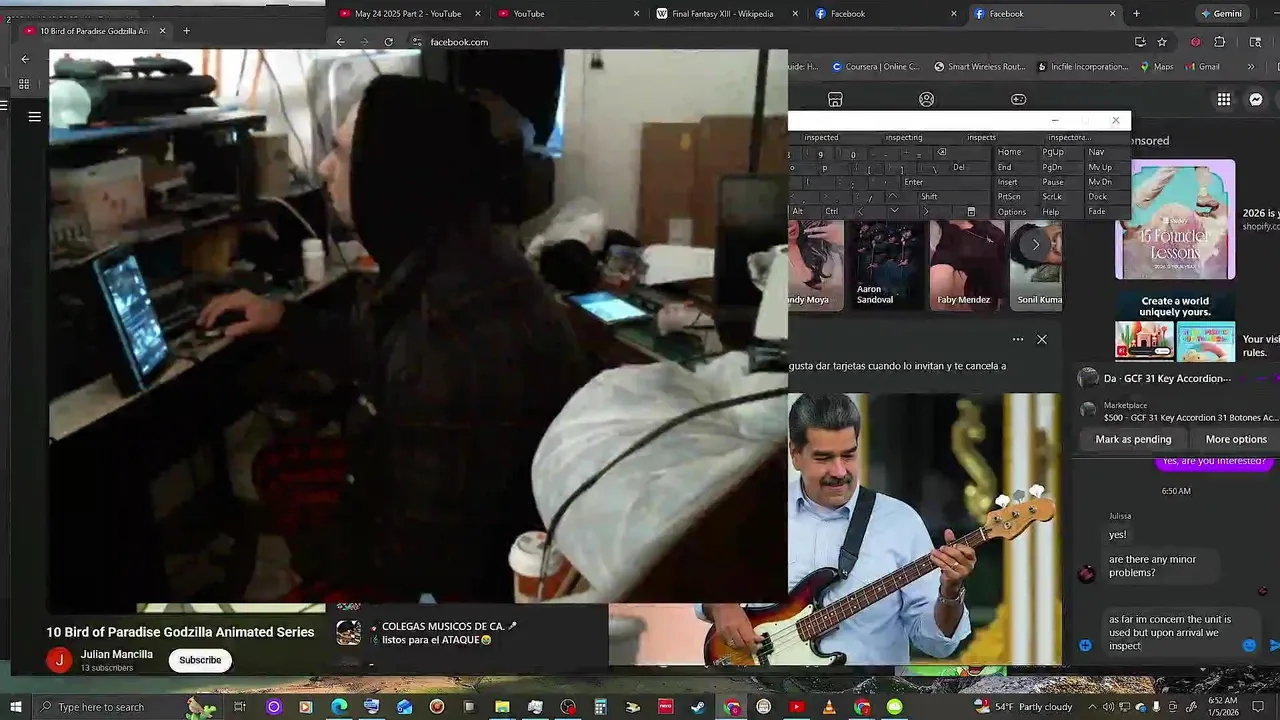Screen dimensions: 1280x720
Task: Switch to the May 24 2025 Part 2 tab
Action: click(408, 14)
